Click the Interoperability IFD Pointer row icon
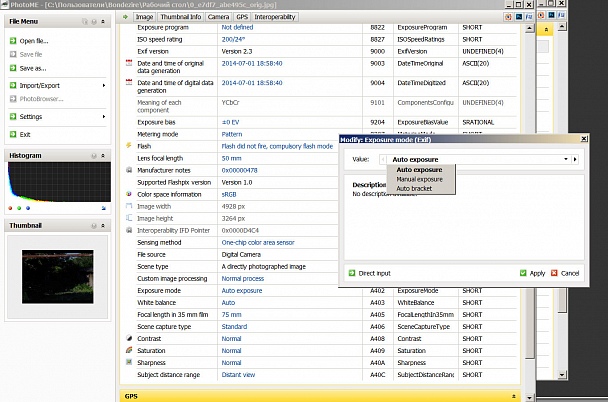The width and height of the screenshot is (608, 402). tap(129, 230)
